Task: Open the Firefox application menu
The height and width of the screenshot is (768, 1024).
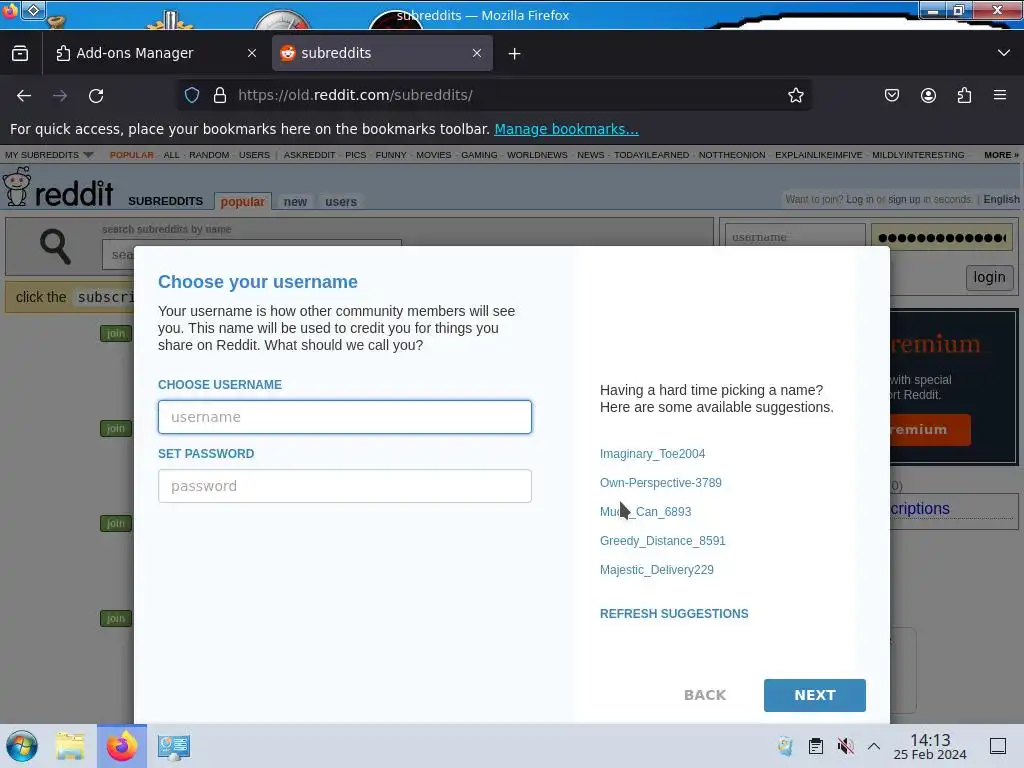Action: coord(1000,95)
